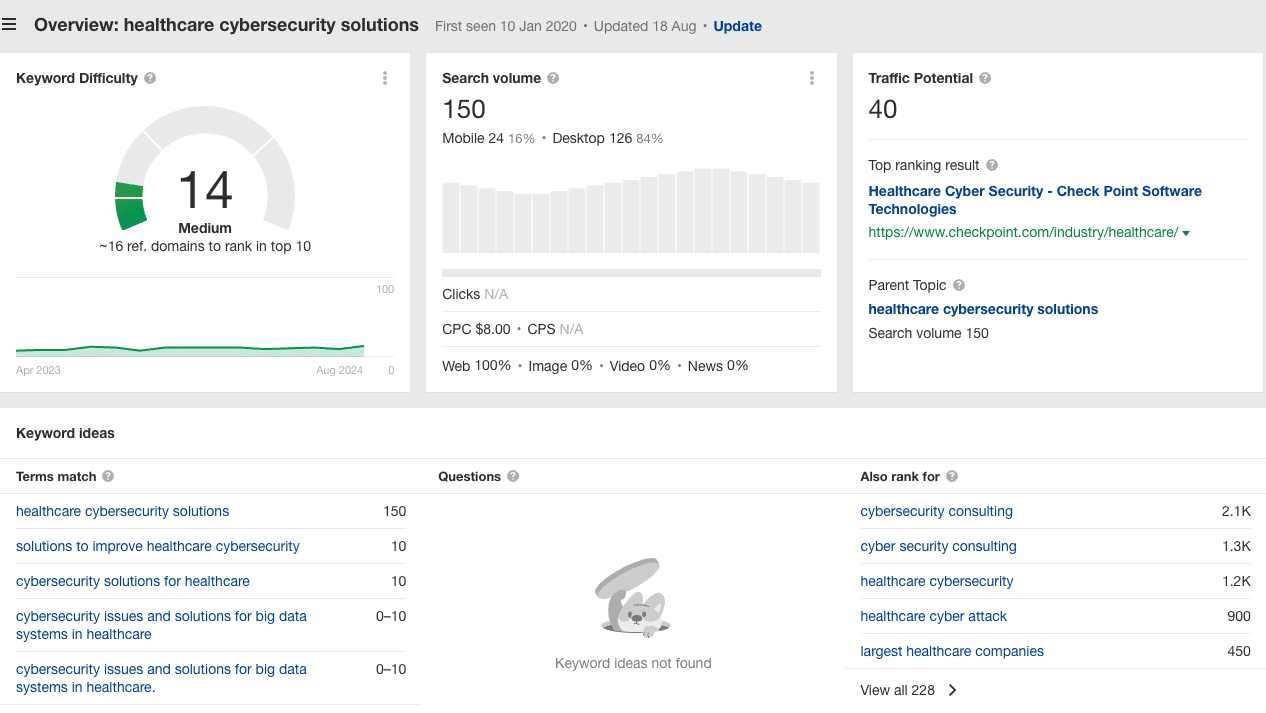The height and width of the screenshot is (713, 1266).
Task: Click Traffic Potential help icon
Action: point(985,78)
